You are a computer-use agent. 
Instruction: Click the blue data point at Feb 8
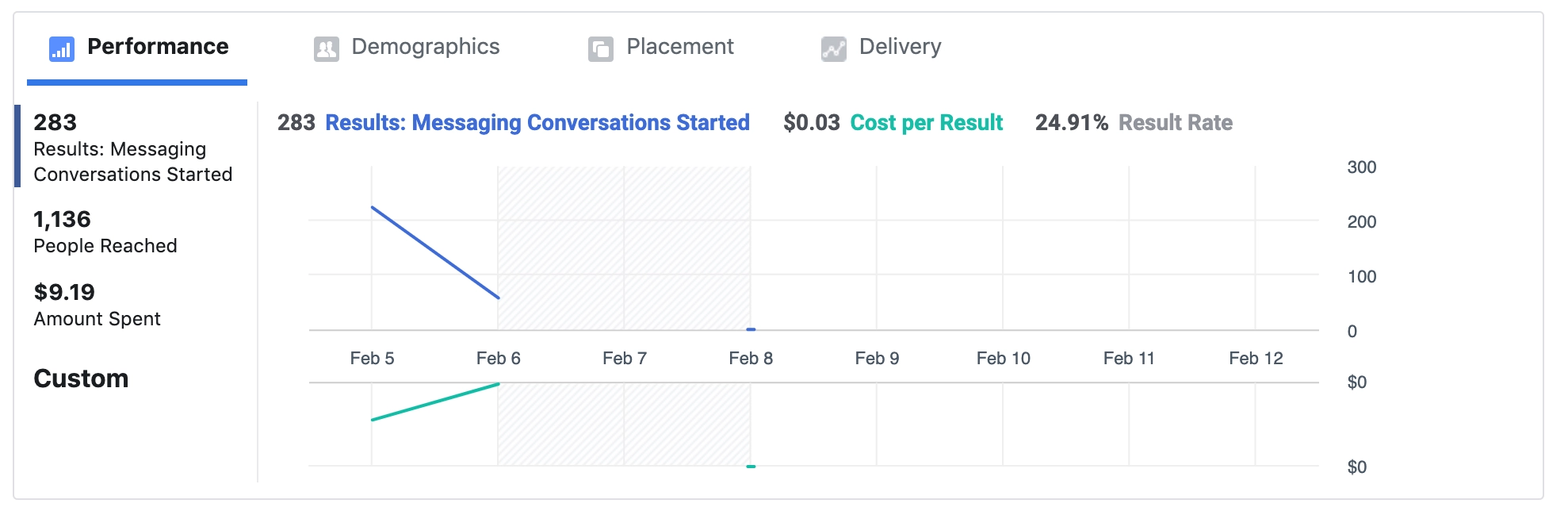click(751, 329)
